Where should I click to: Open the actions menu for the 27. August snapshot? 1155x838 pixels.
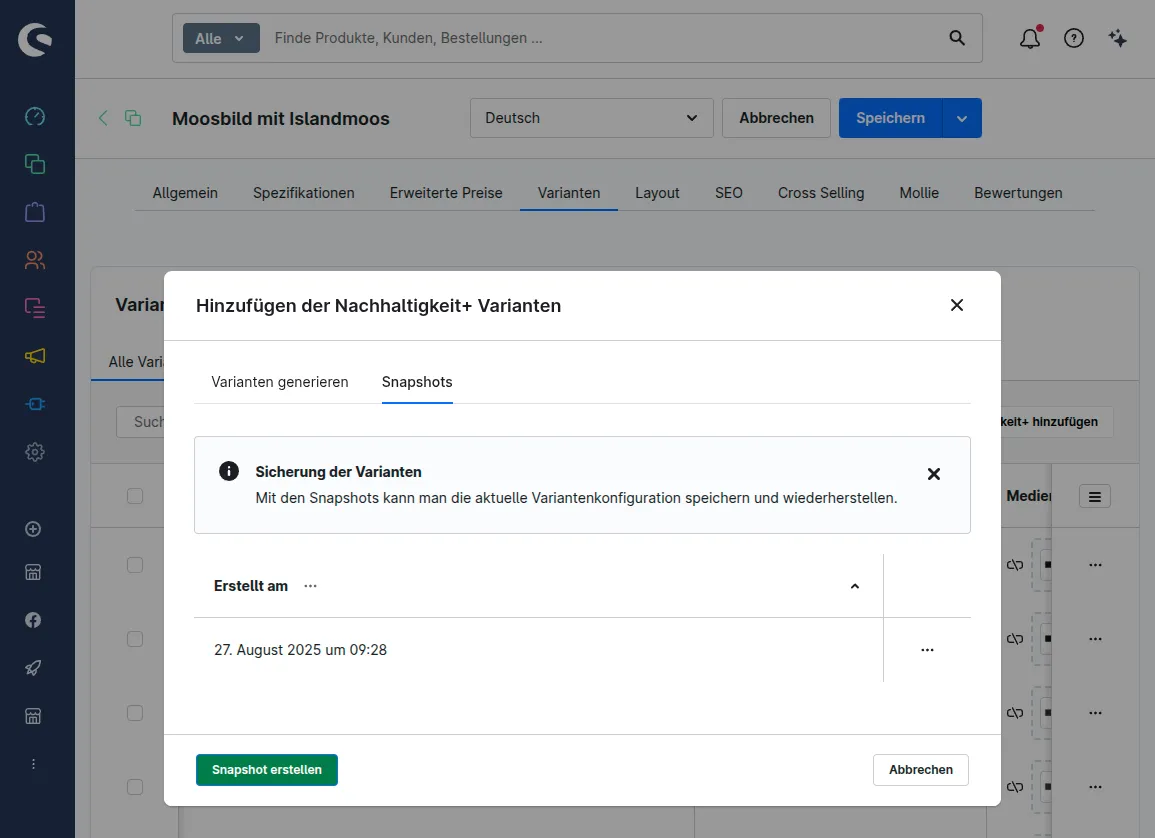tap(927, 649)
